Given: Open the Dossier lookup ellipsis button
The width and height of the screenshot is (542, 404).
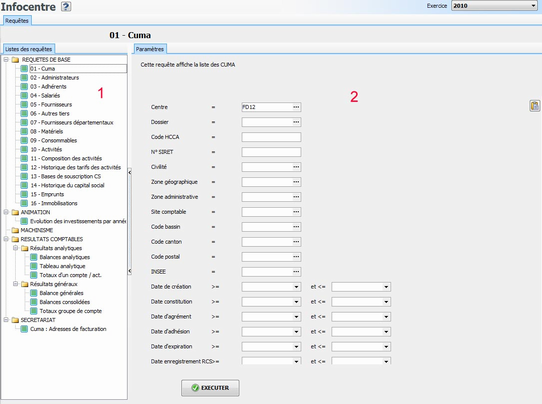Looking at the screenshot, I should (x=296, y=122).
